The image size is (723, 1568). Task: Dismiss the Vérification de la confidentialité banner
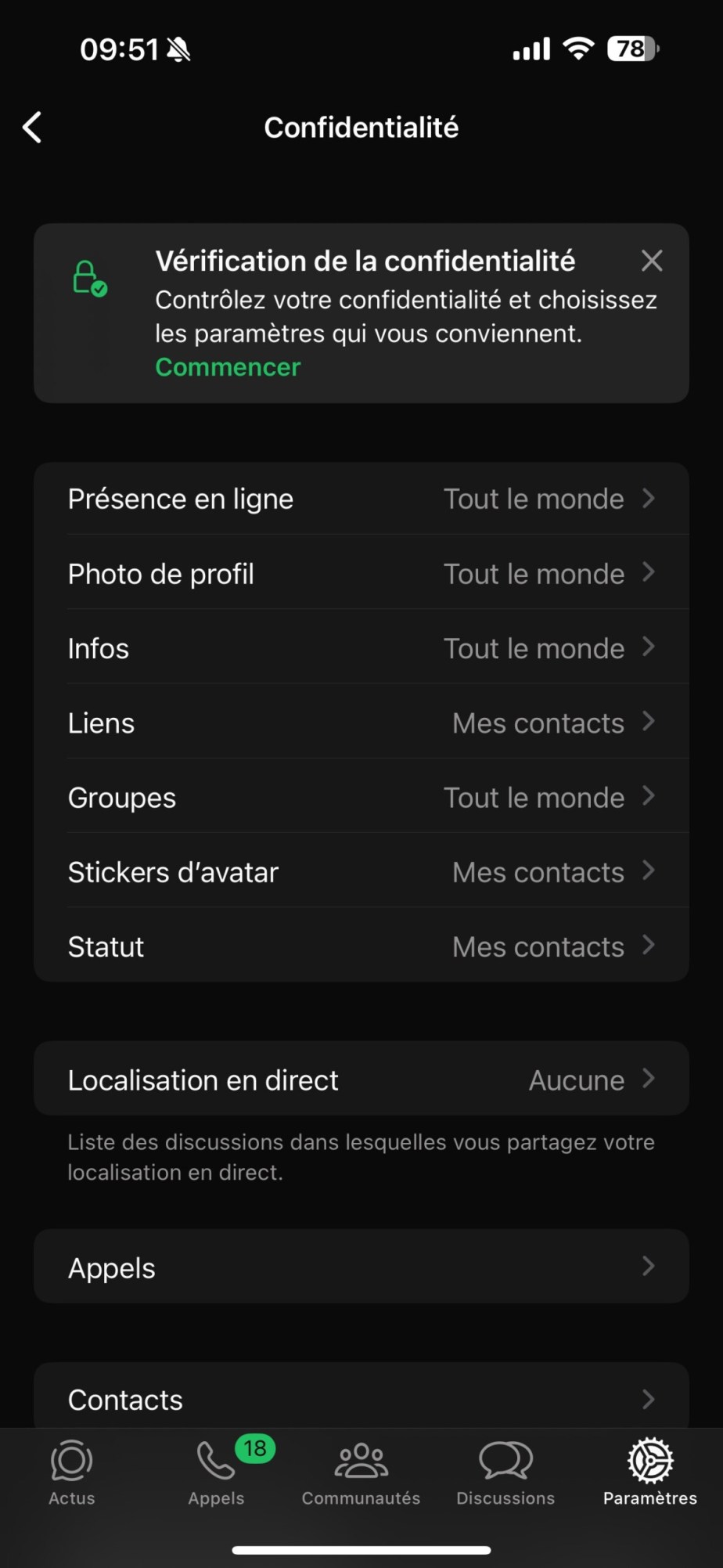click(x=652, y=261)
